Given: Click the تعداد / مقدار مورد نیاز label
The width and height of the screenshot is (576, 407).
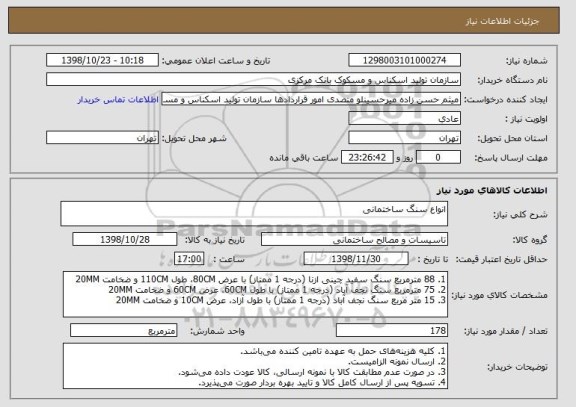Looking at the screenshot, I should (506, 331).
